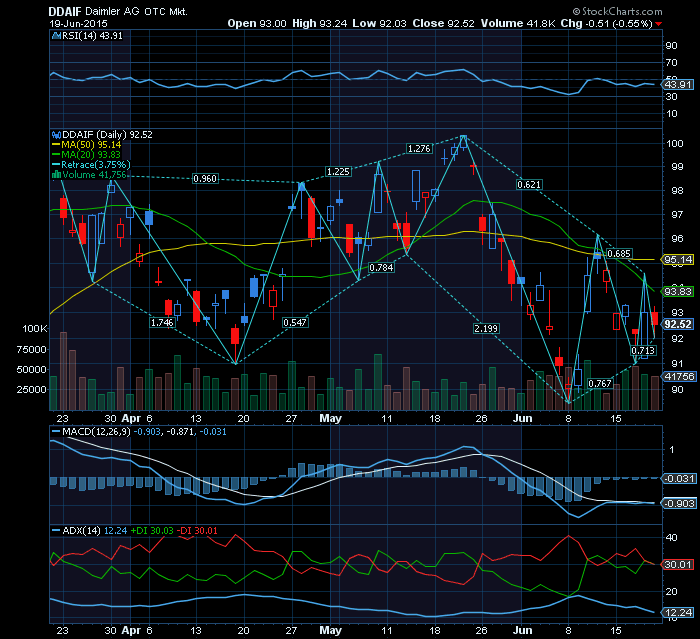Click the Apr label under the ADX panel
Image resolution: width=700 pixels, height=639 pixels.
(131, 631)
